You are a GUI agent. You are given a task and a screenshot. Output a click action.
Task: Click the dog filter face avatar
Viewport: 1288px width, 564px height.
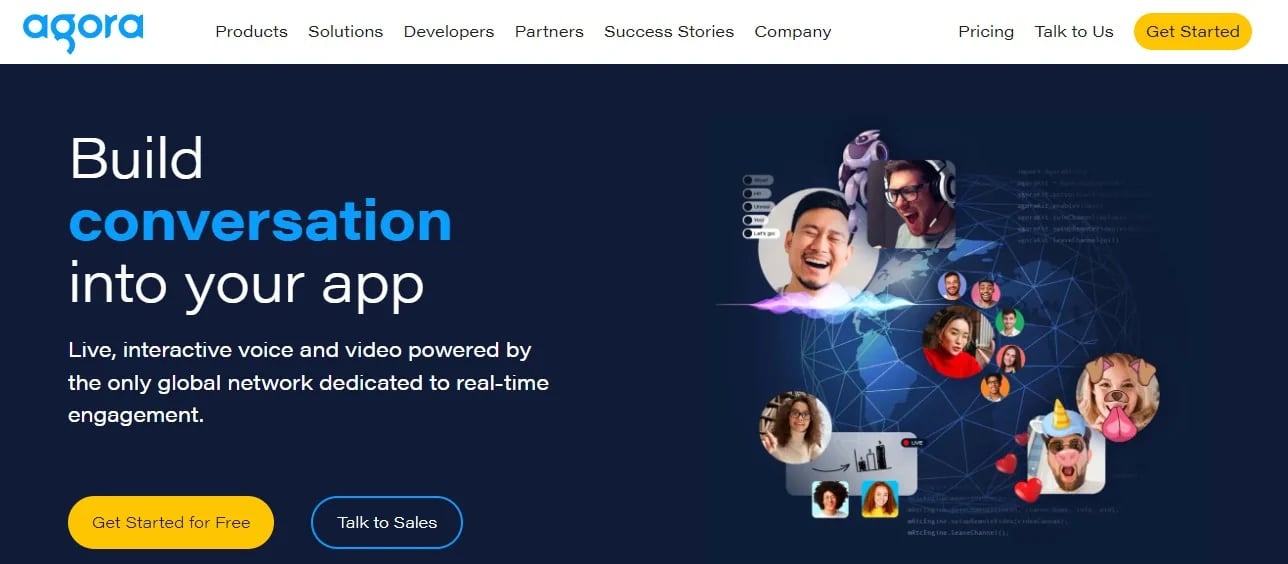tap(1116, 397)
